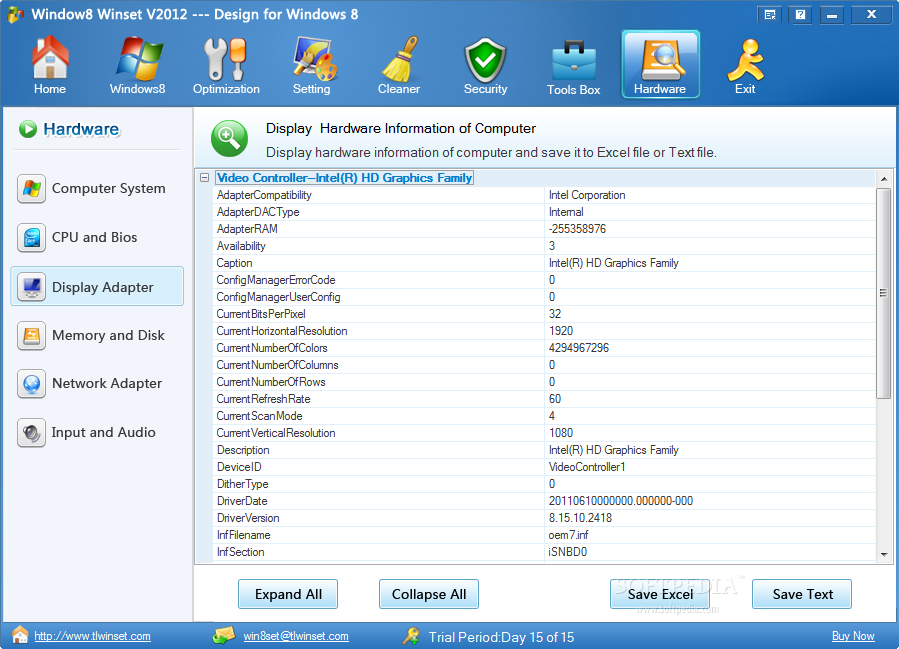Click the value VideoController1
Image resolution: width=899 pixels, height=649 pixels.
[x=587, y=467]
